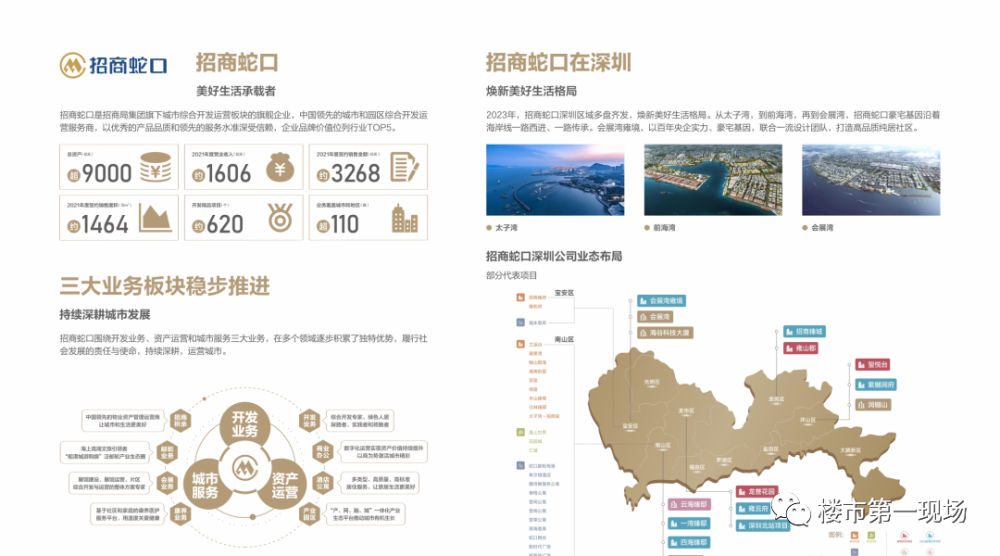Click the 润樾山 map label
The width and height of the screenshot is (1000, 556).
[872, 404]
